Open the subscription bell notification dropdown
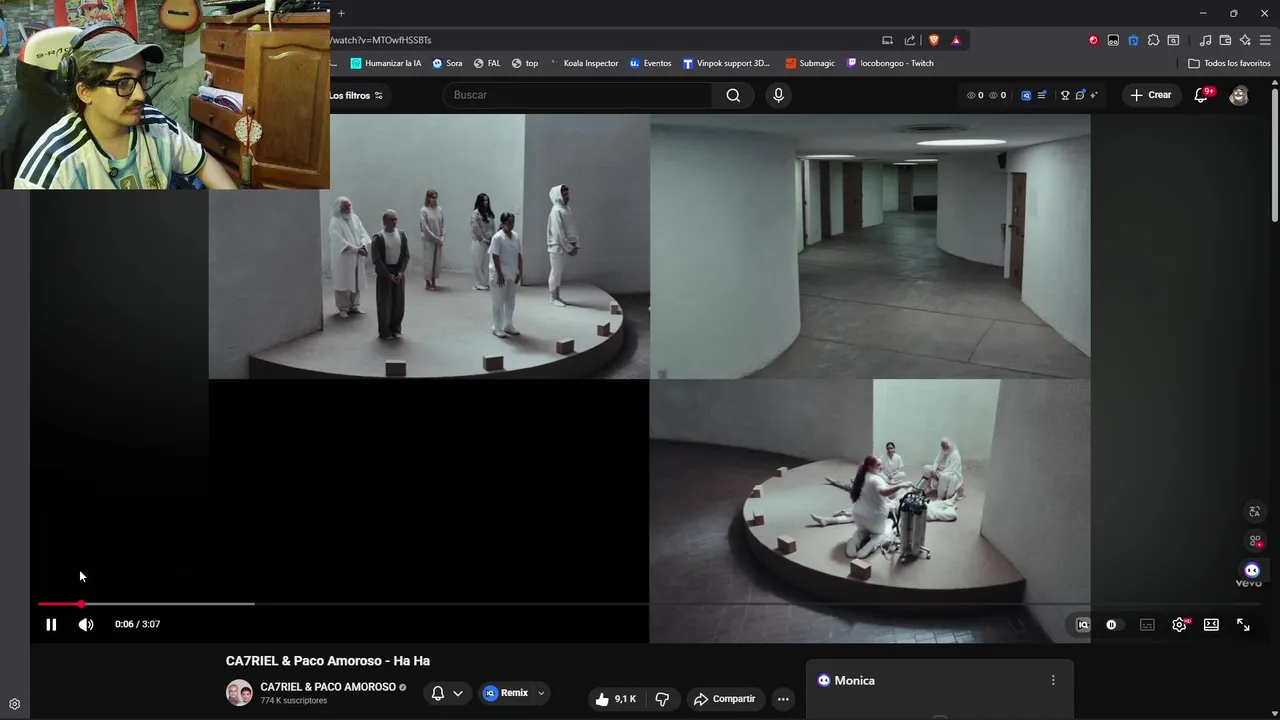 pos(447,693)
